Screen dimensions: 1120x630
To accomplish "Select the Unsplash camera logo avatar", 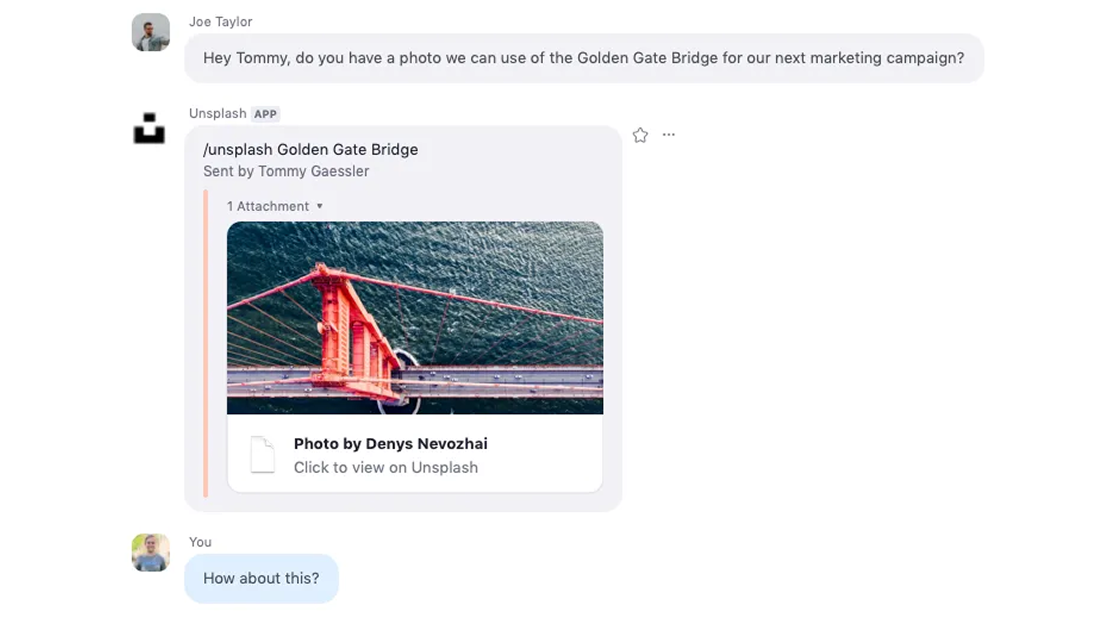I will tap(150, 128).
